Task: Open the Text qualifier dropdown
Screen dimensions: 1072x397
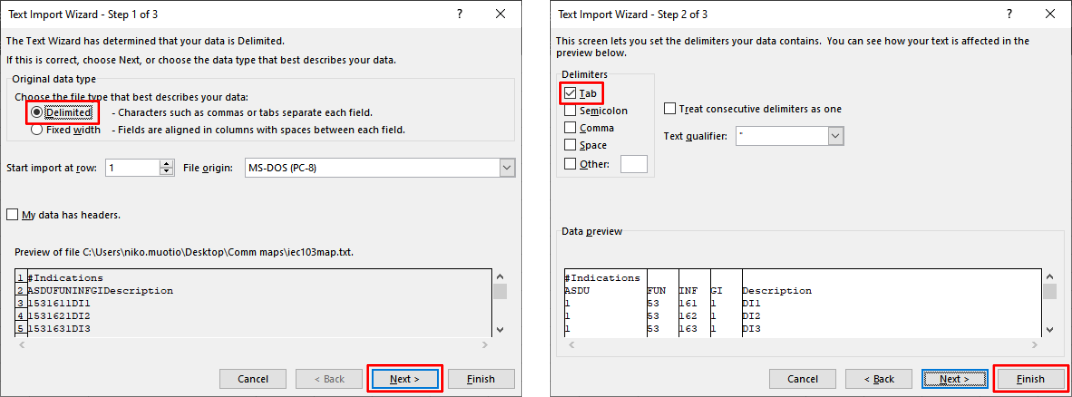Action: pyautogui.click(x=835, y=136)
